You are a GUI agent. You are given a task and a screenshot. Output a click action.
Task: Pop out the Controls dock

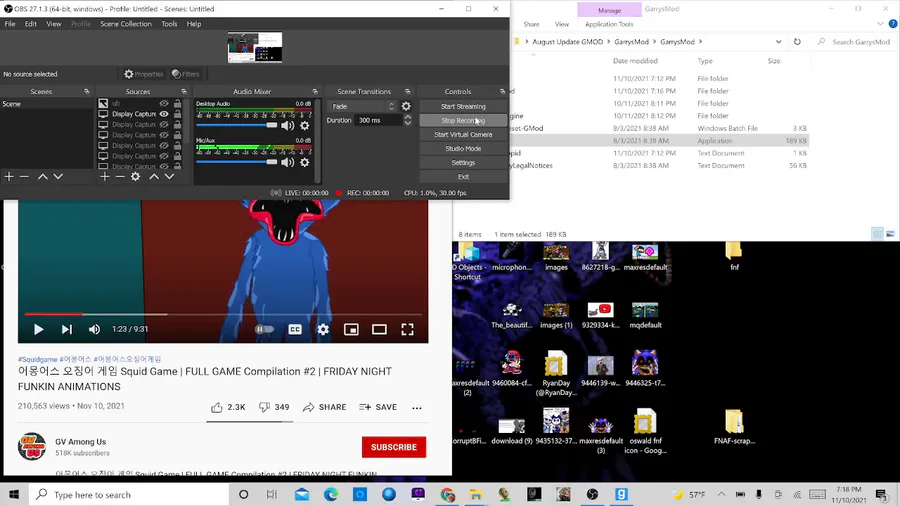point(502,92)
